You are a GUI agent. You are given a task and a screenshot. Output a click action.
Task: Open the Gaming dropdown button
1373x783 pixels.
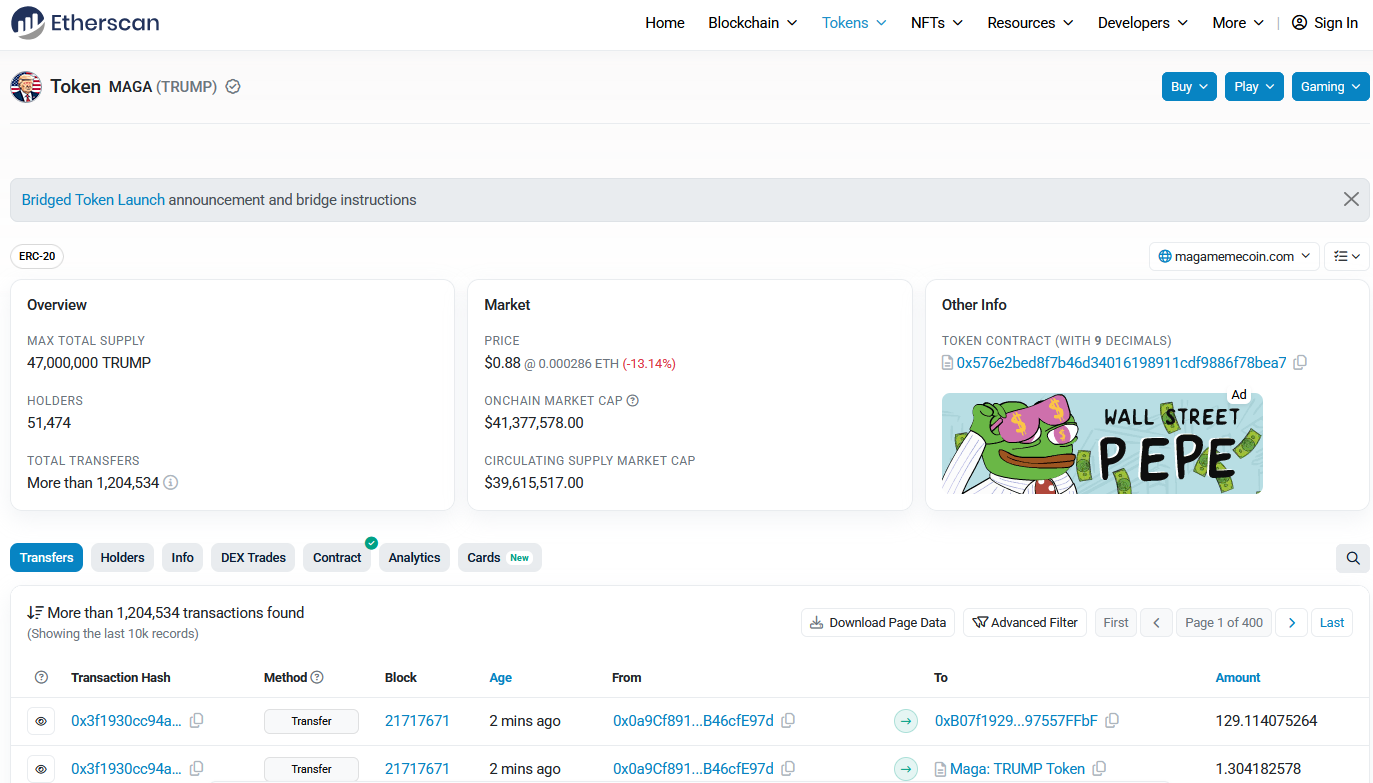pos(1330,87)
